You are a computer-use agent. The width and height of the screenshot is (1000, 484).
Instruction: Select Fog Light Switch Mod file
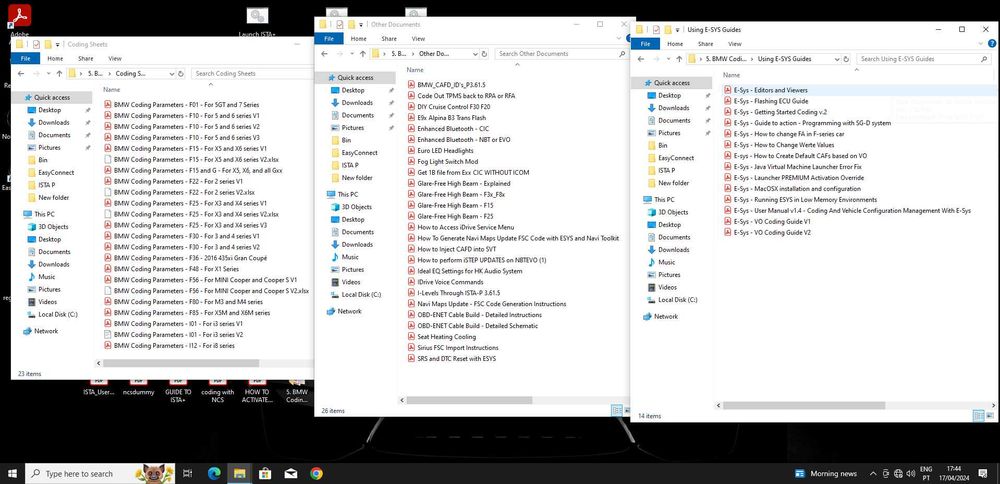tap(443, 161)
